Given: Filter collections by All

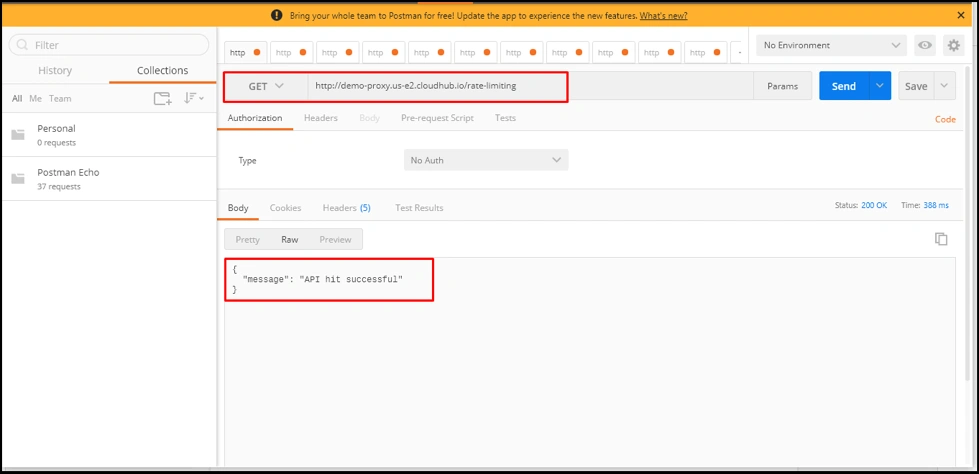Looking at the screenshot, I should pyautogui.click(x=17, y=99).
